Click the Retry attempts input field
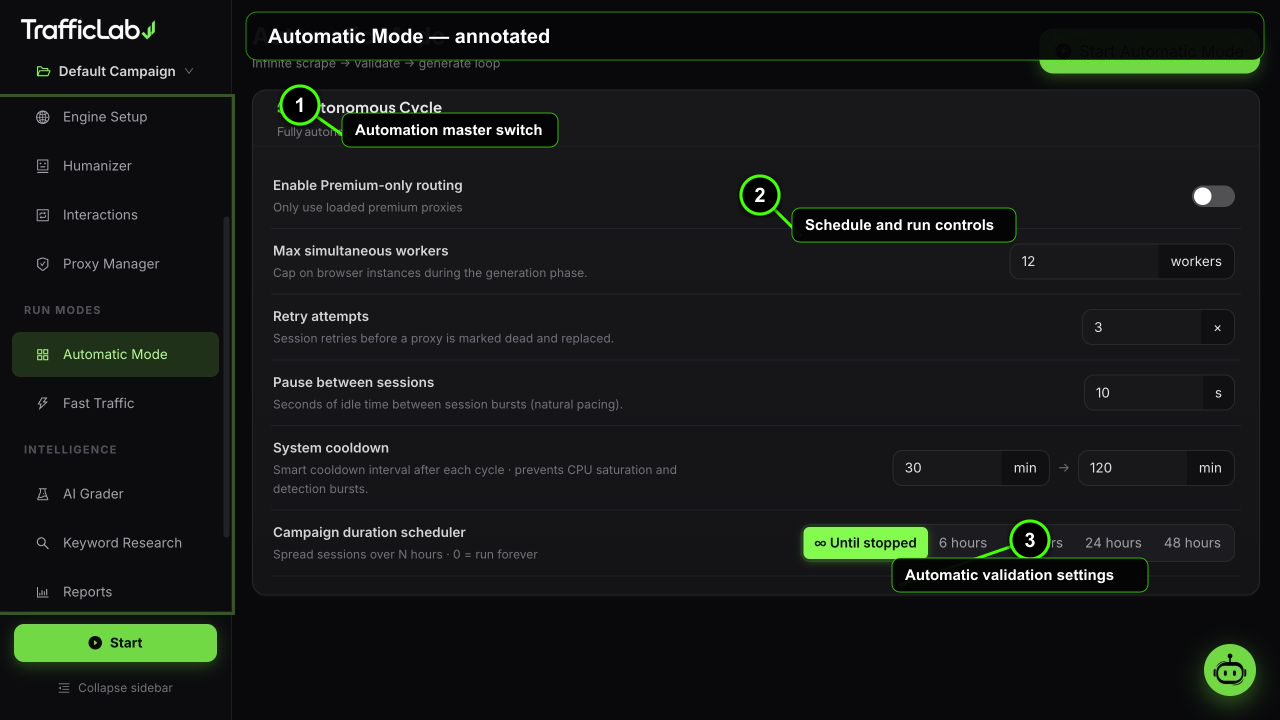The width and height of the screenshot is (1280, 720). 1142,327
